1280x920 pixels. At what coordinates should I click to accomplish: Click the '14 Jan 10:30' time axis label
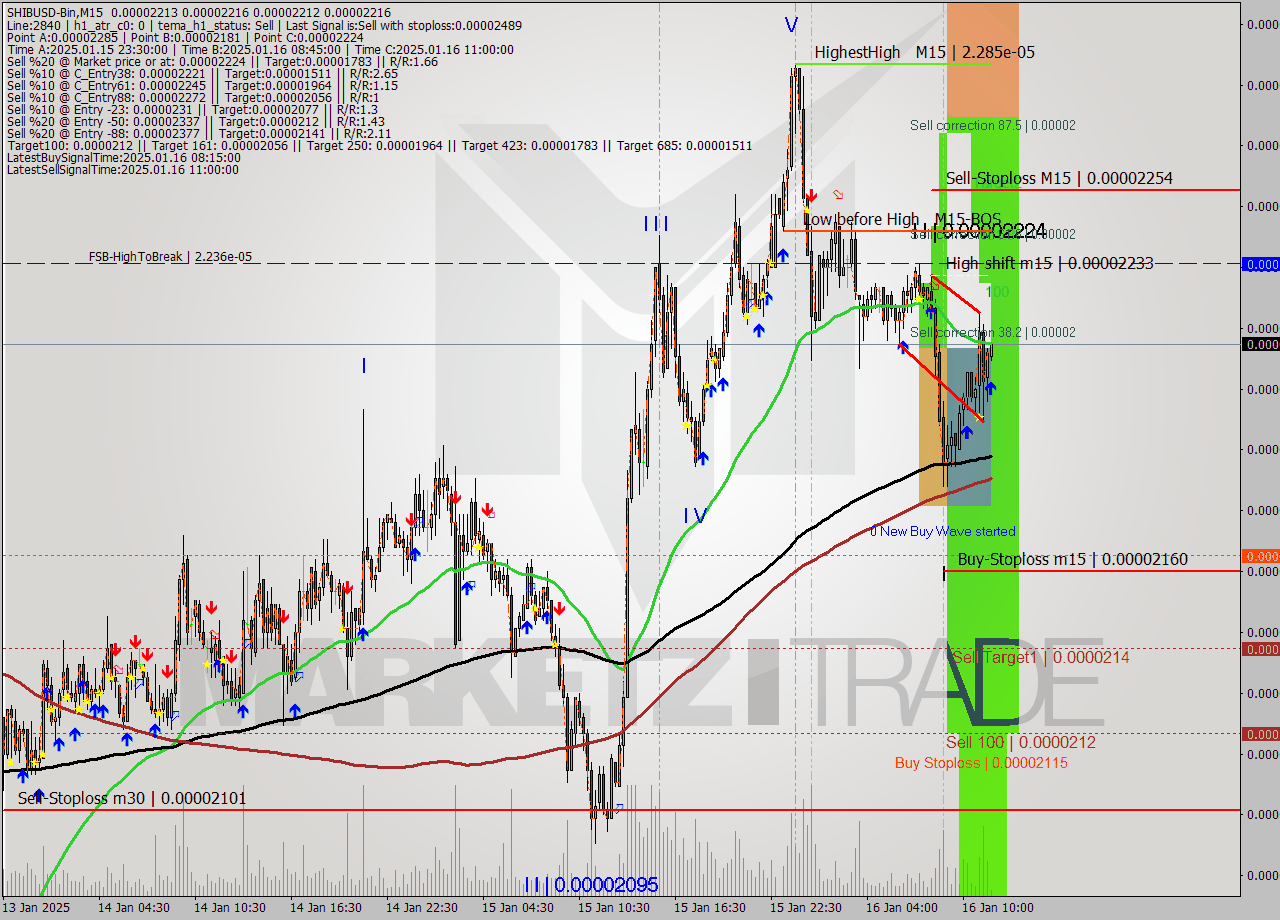click(x=230, y=908)
